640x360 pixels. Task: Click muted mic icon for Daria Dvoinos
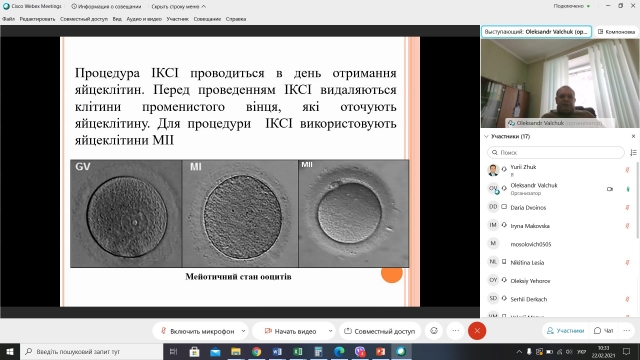click(627, 207)
